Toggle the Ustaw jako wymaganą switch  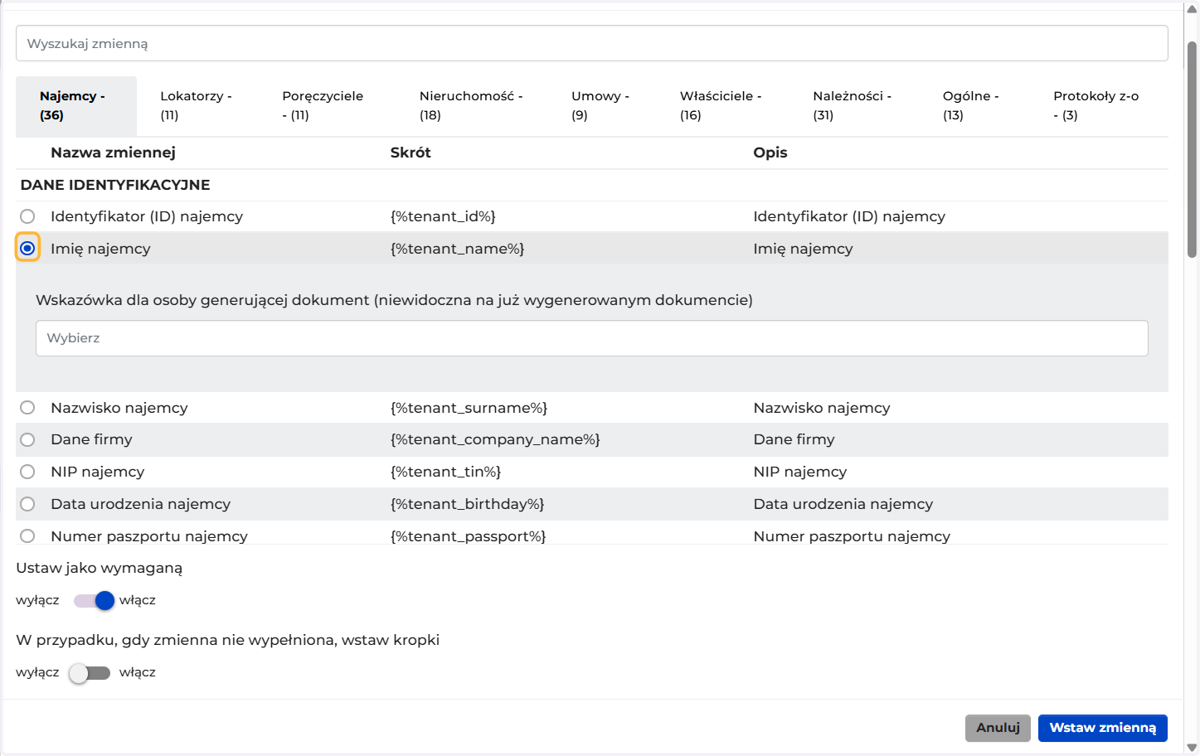click(x=94, y=600)
